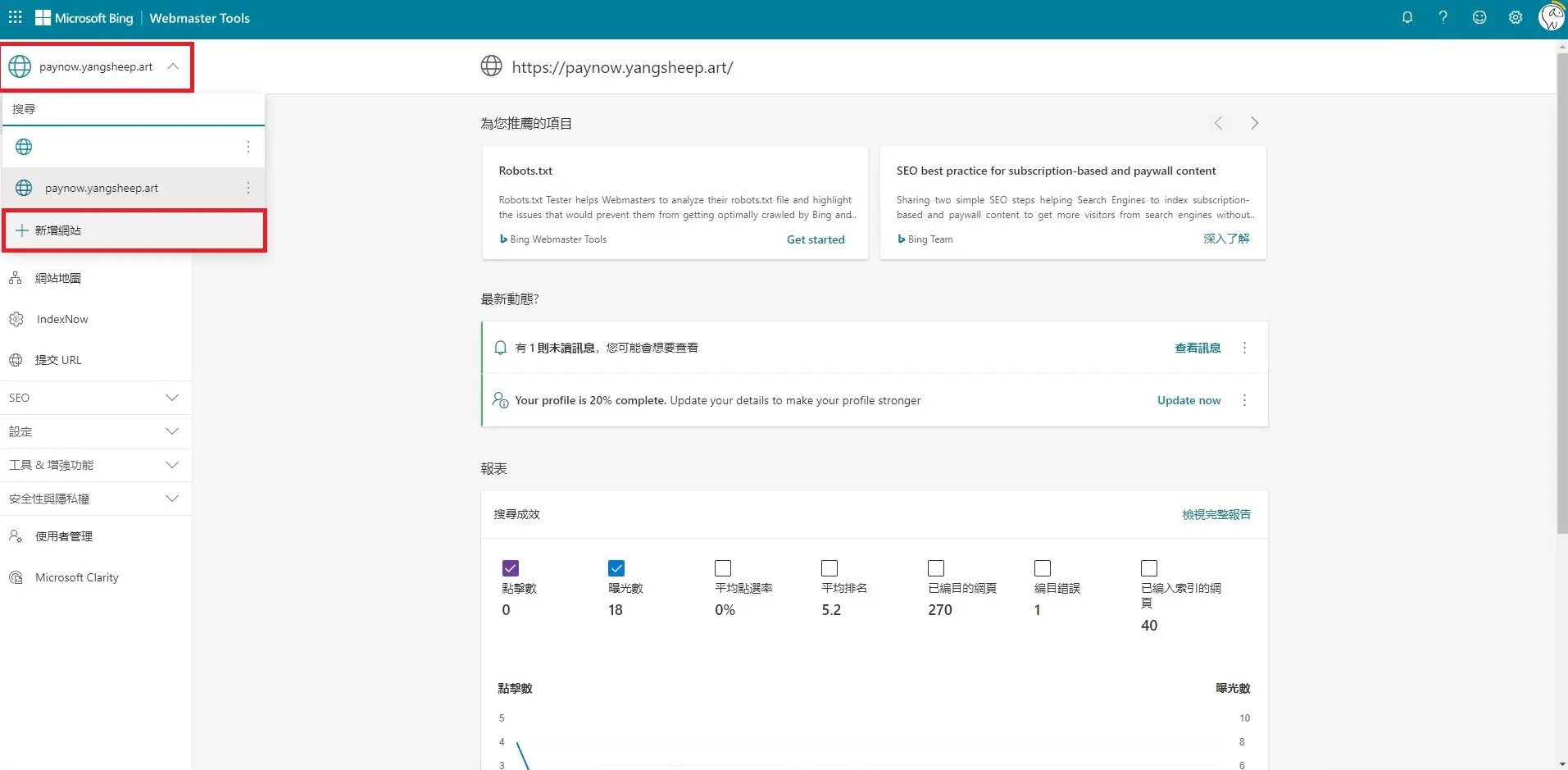Open the IndexNow menu item
The width and height of the screenshot is (1568, 770).
[x=96, y=319]
